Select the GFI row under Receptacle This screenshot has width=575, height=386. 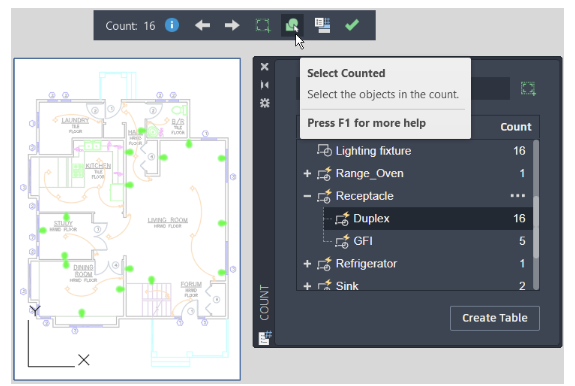428,241
